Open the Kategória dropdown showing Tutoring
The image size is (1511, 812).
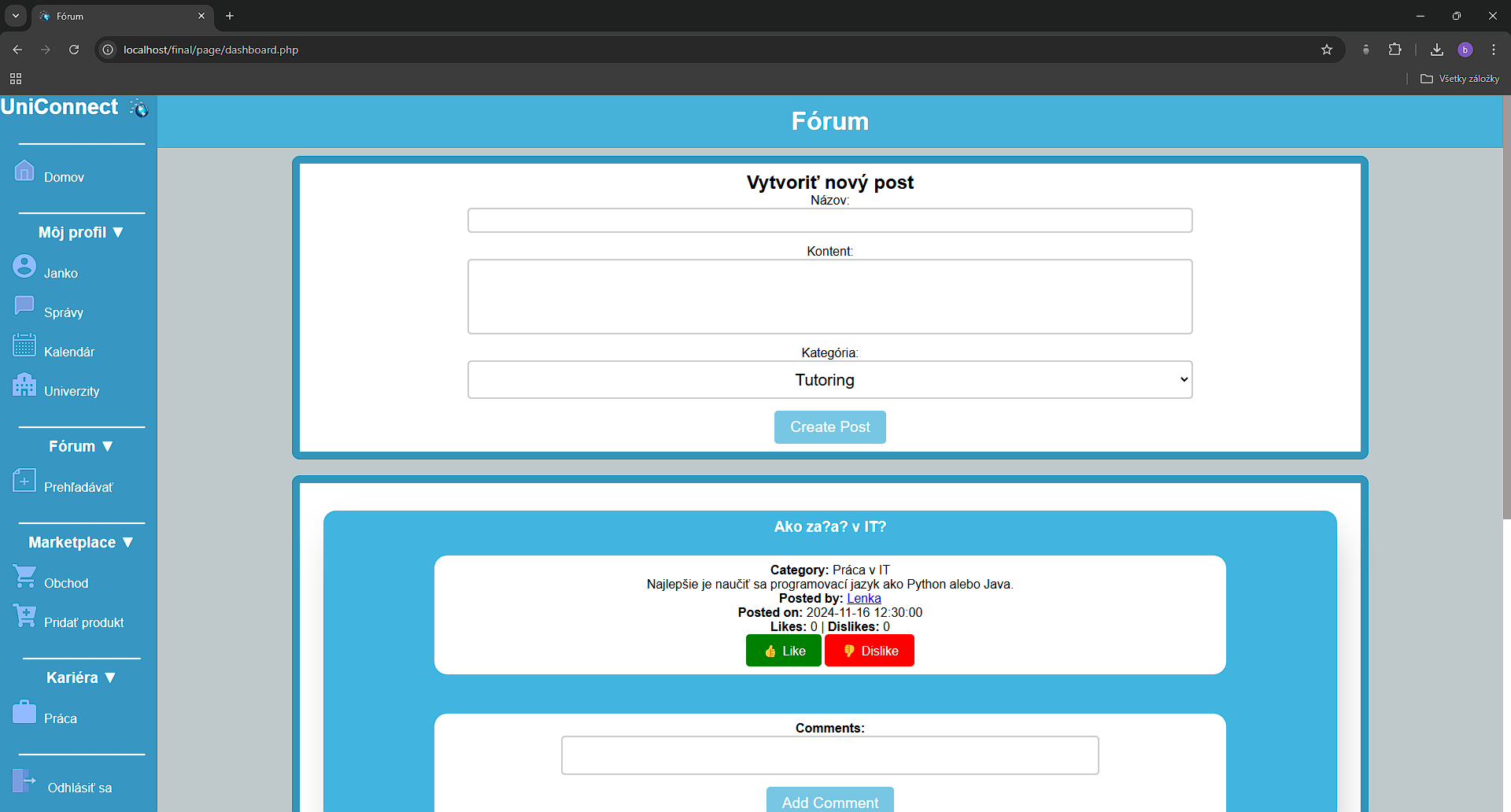coord(830,380)
